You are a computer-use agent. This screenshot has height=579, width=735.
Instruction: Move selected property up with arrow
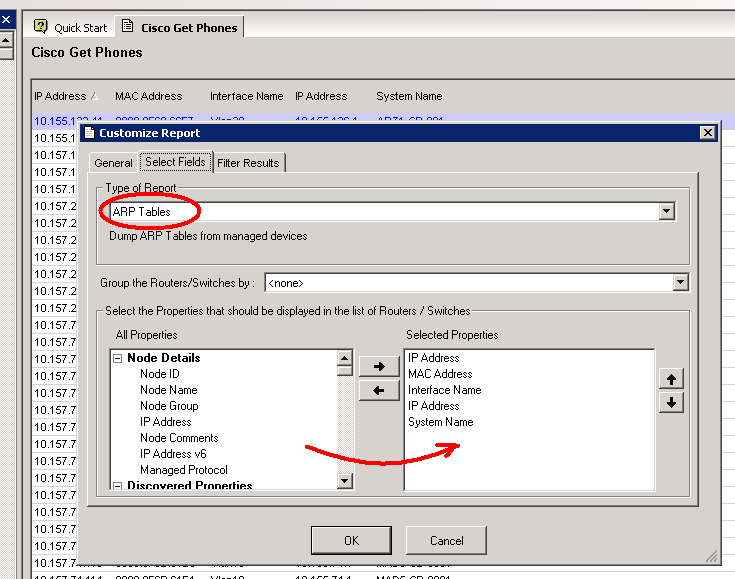pyautogui.click(x=671, y=379)
